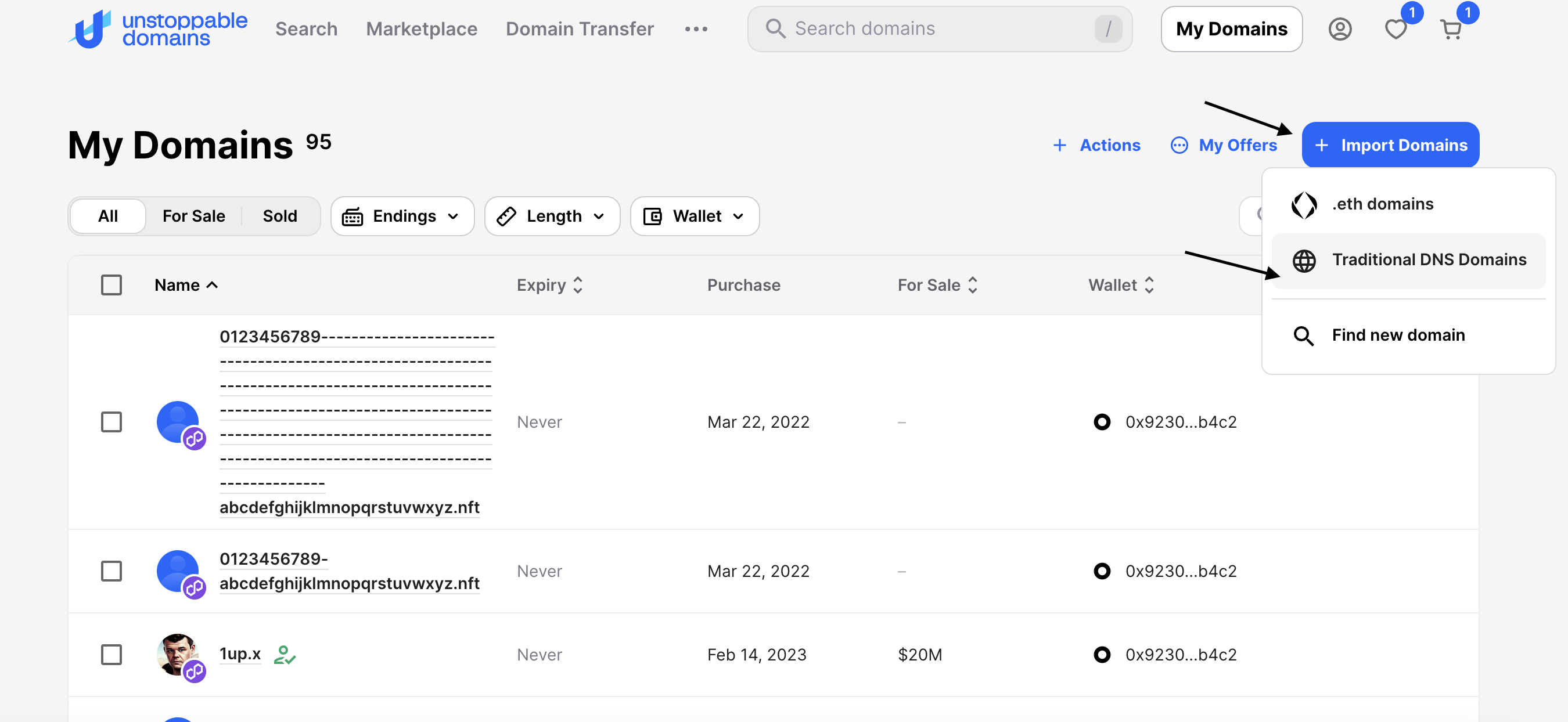Switch to the For Sale tab
The width and height of the screenshot is (1568, 722).
click(x=193, y=216)
